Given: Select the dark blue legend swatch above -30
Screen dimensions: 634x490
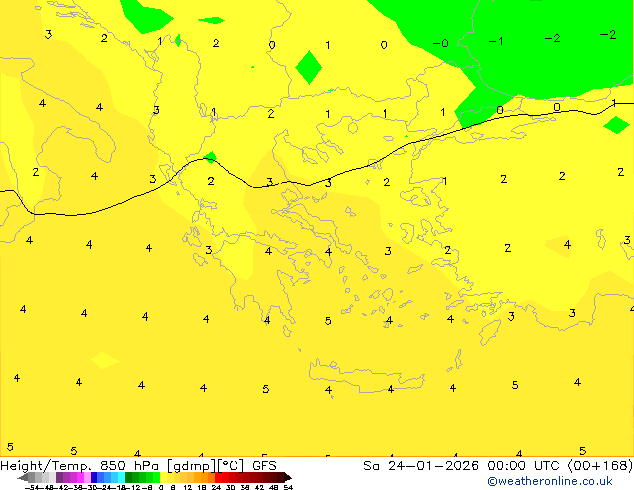Looking at the screenshot, I should pos(94,477).
